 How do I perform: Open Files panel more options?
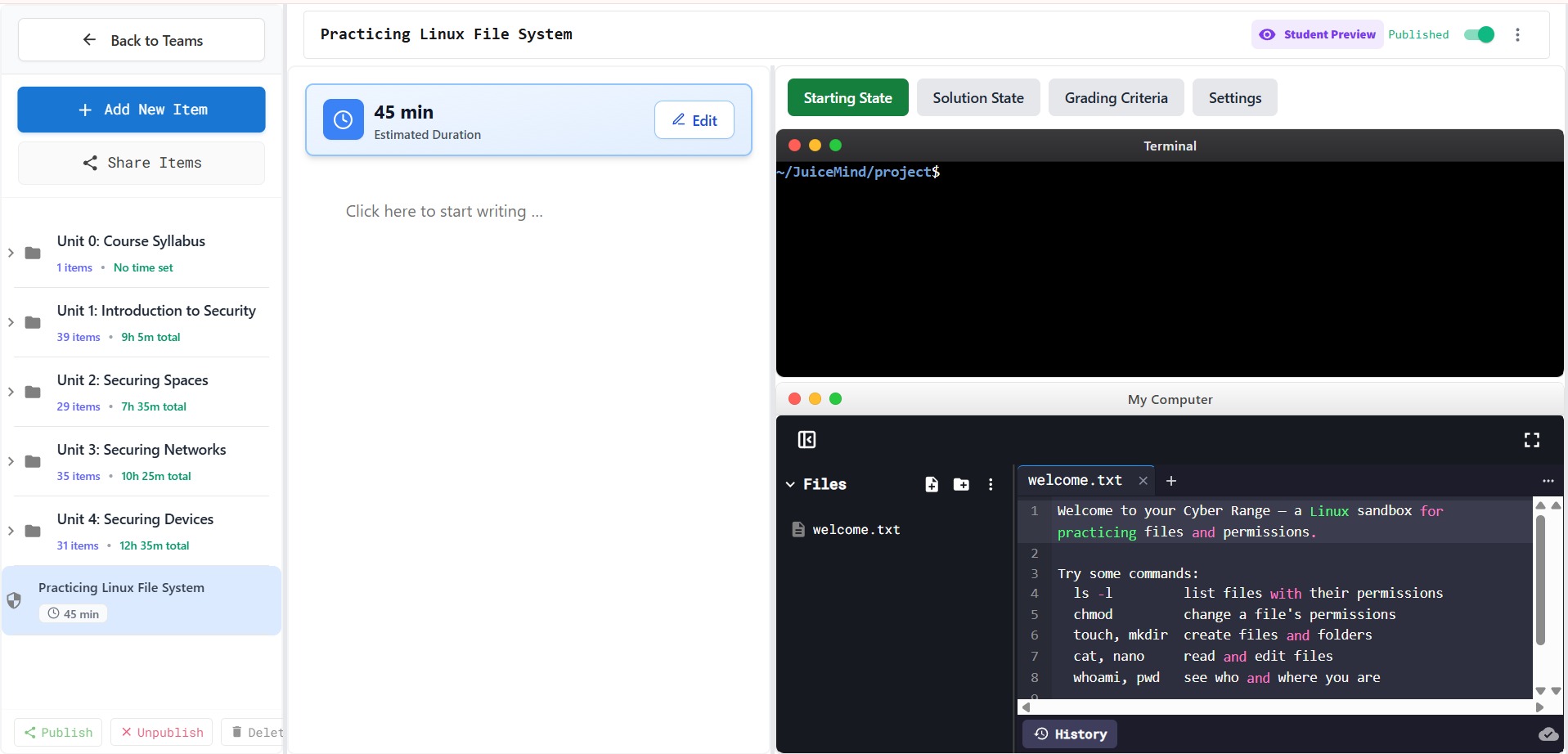click(991, 484)
